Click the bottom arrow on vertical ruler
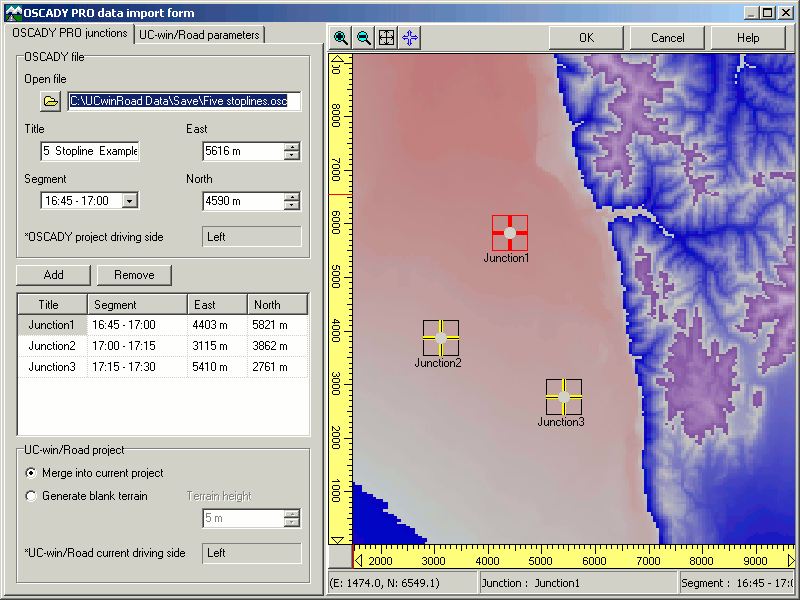The height and width of the screenshot is (600, 800). 337,540
